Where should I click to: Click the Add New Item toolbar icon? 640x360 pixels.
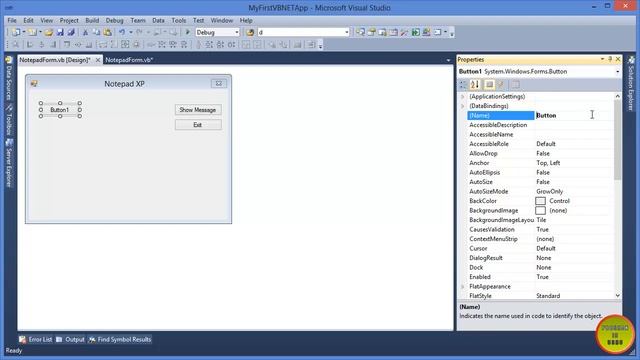pyautogui.click(x=32, y=32)
